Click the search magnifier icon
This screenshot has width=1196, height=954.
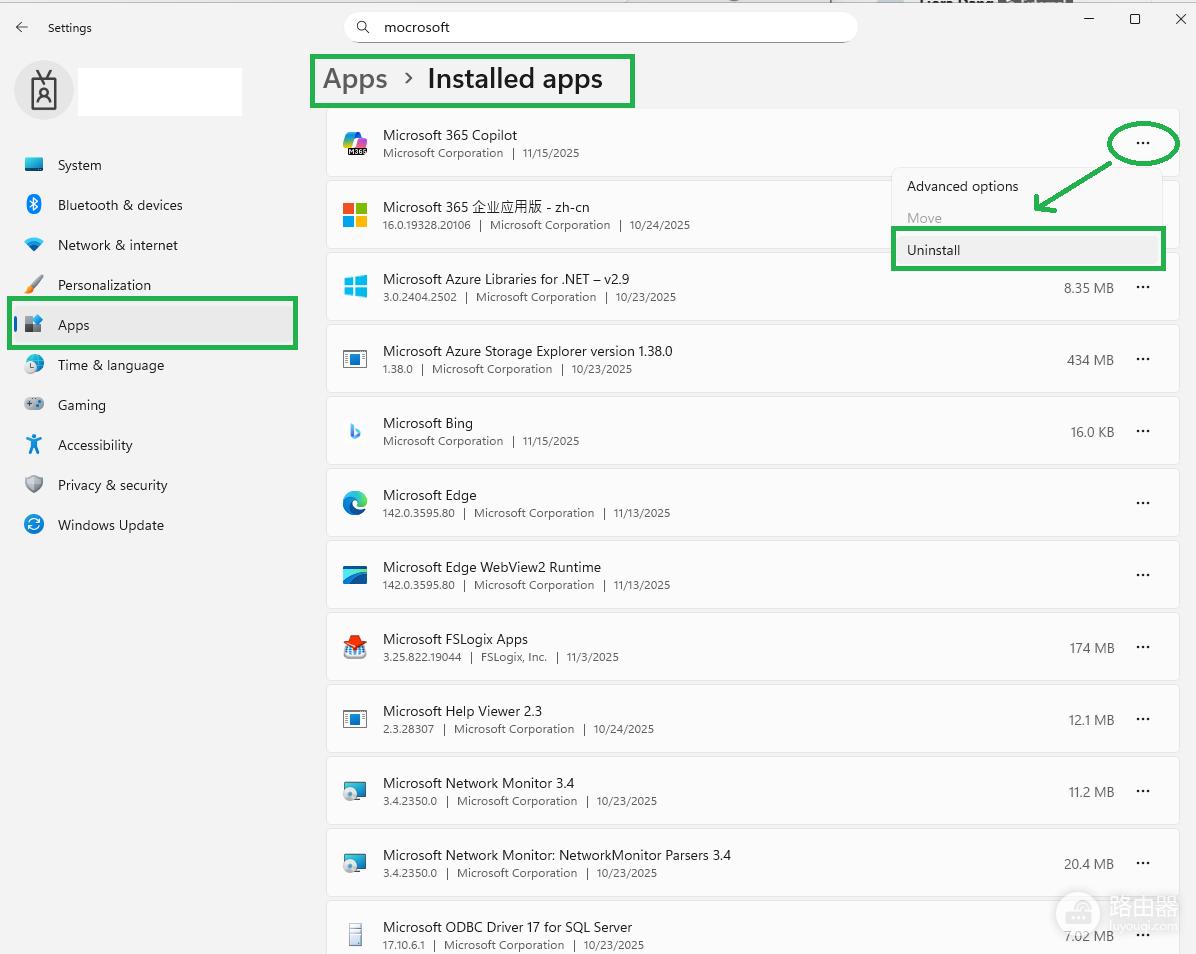[363, 27]
